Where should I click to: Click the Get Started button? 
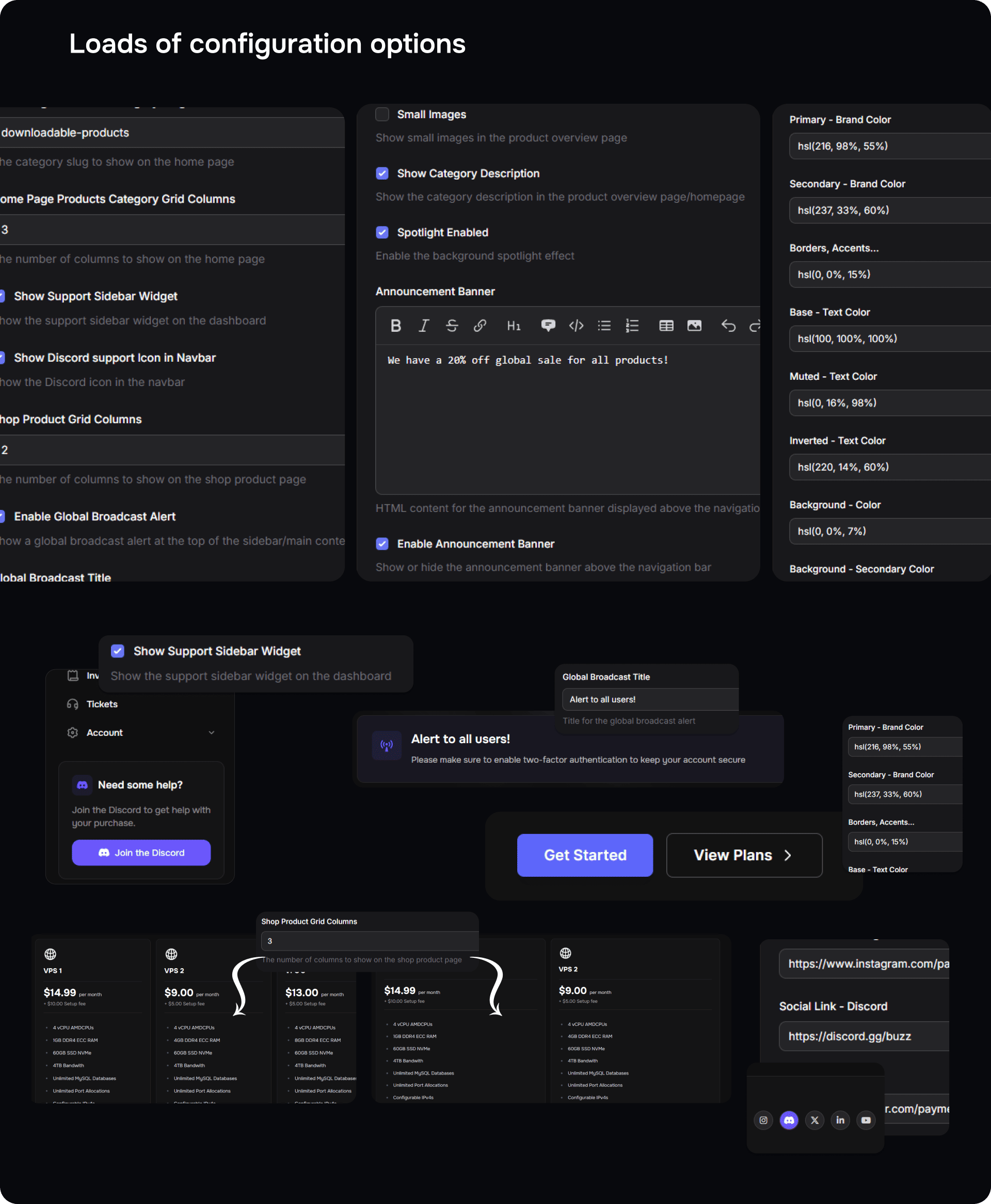pos(585,855)
